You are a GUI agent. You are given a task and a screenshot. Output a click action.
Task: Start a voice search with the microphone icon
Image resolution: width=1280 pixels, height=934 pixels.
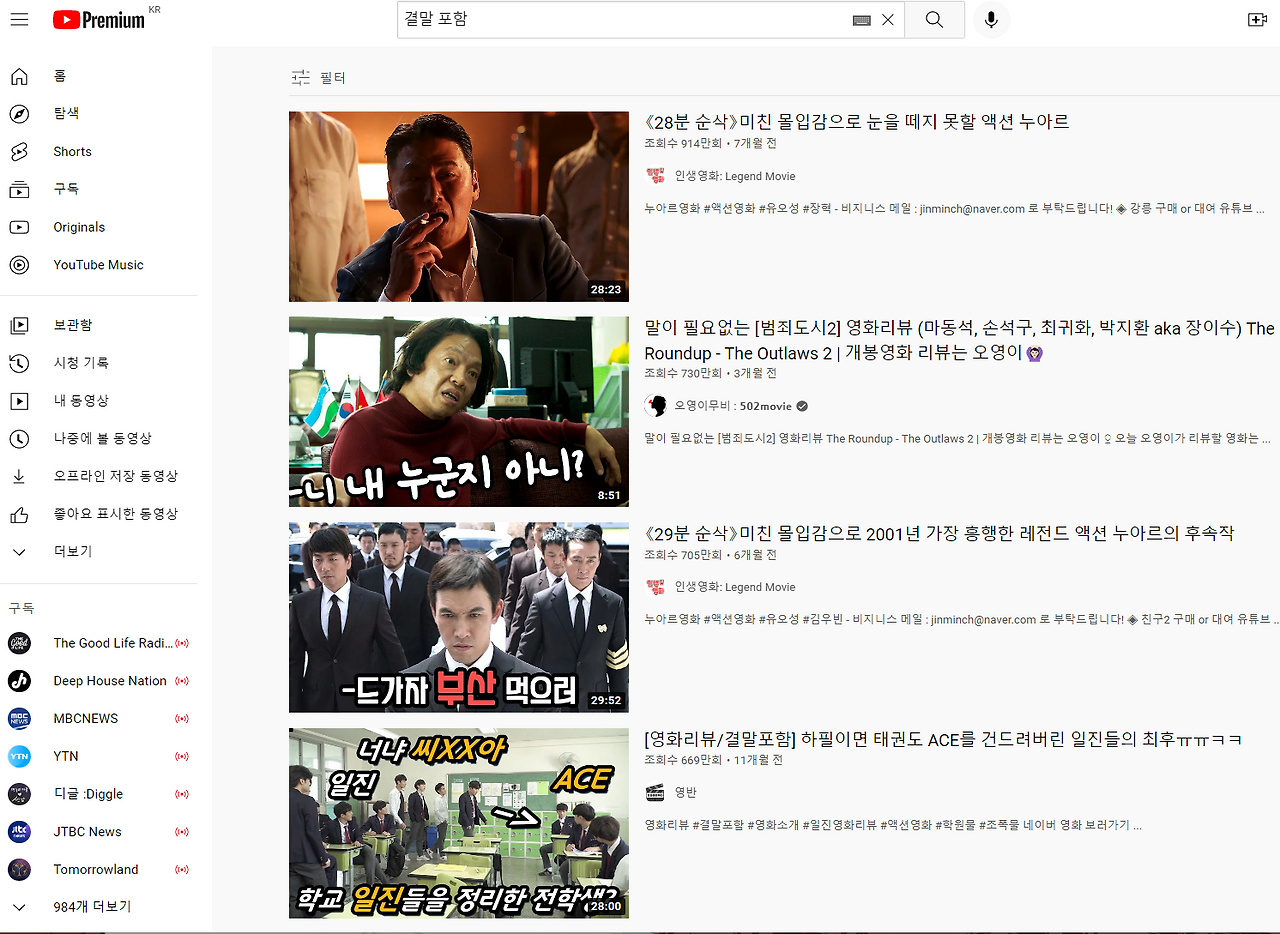pyautogui.click(x=991, y=19)
